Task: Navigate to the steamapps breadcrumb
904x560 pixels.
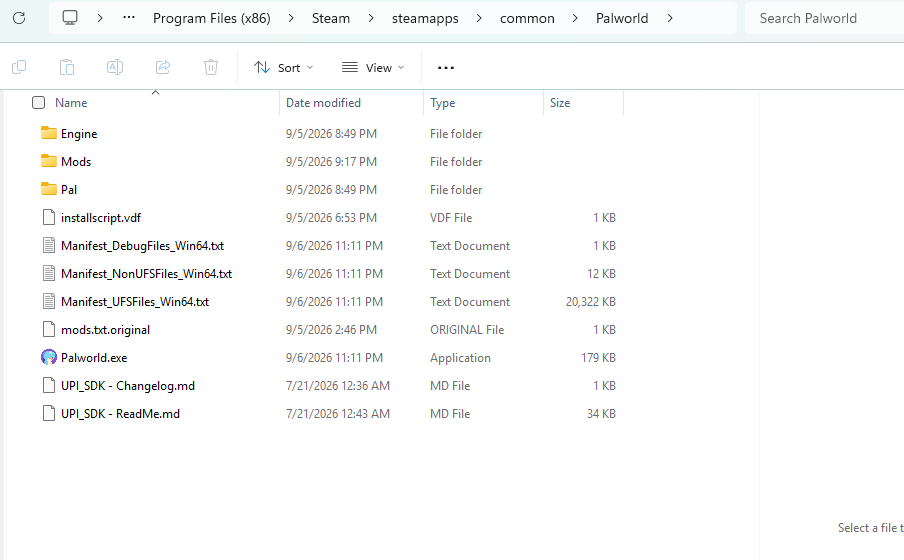Action: pos(425,18)
